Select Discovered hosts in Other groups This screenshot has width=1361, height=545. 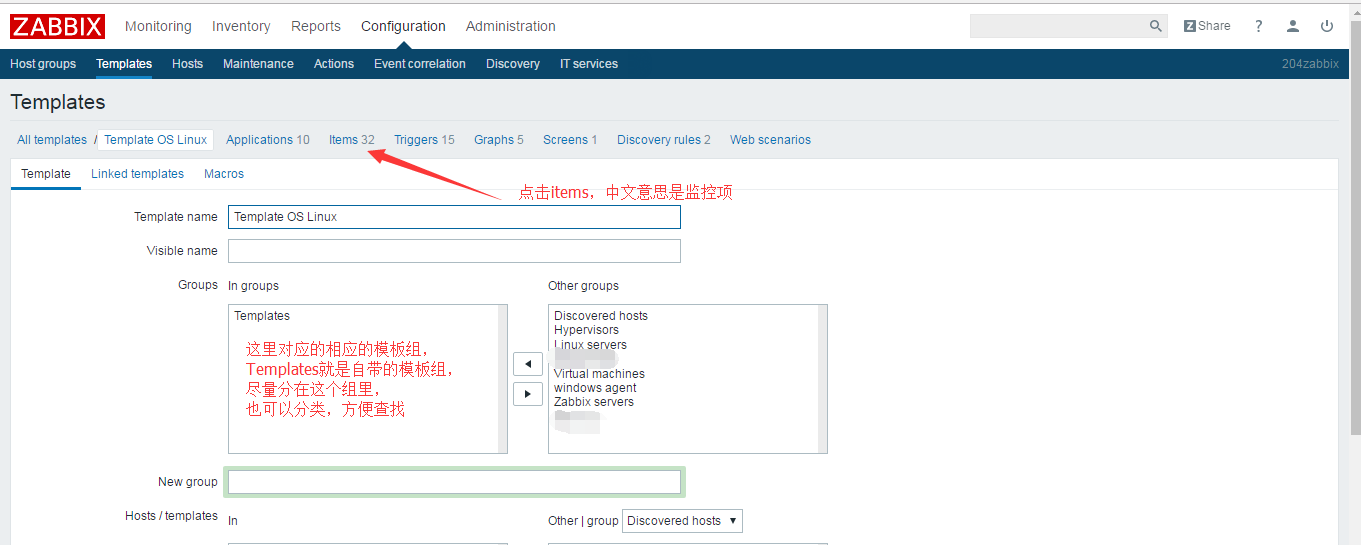pyautogui.click(x=601, y=316)
